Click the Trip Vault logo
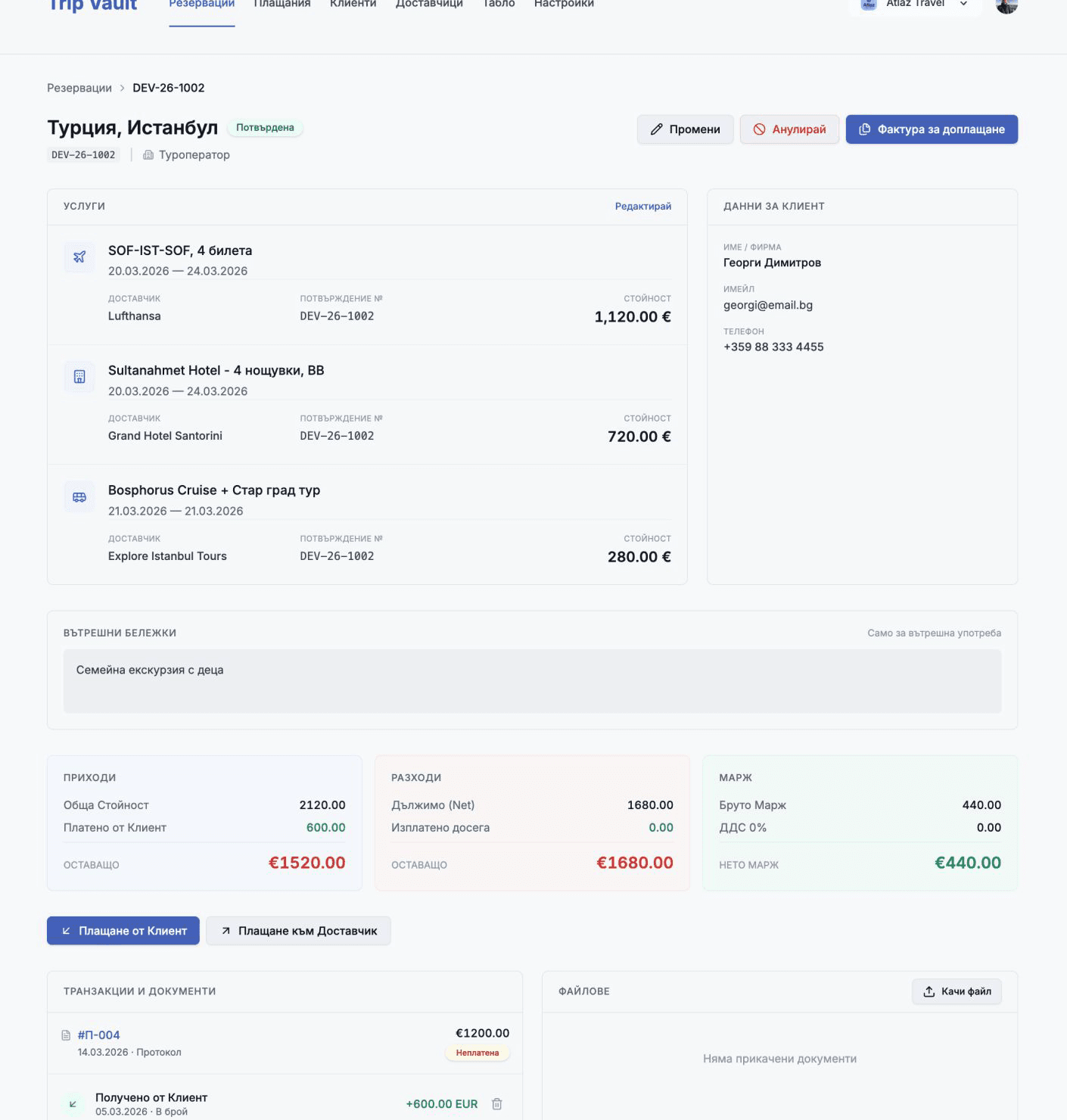 pyautogui.click(x=92, y=5)
